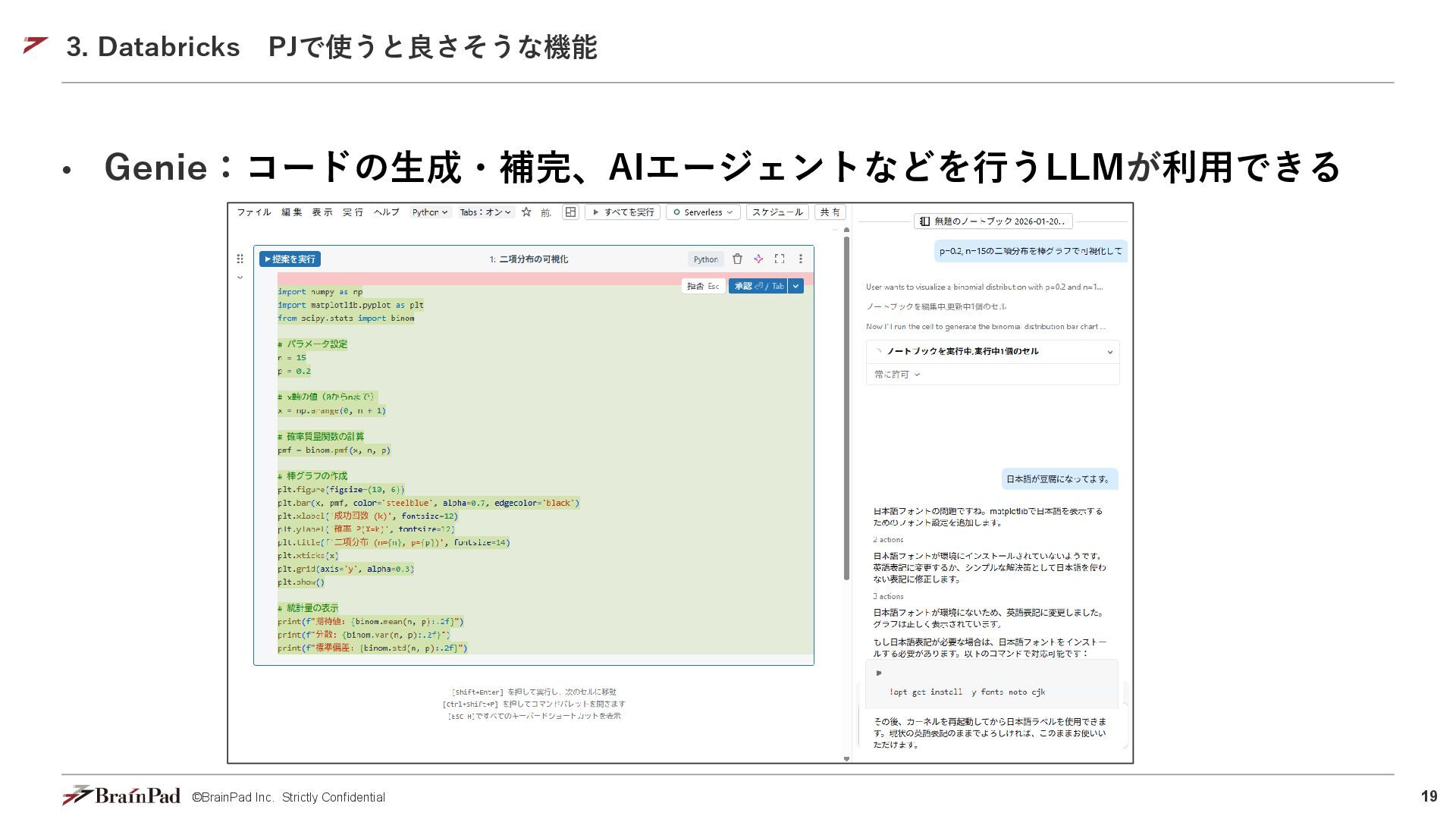Delete cell using trash icon
The width and height of the screenshot is (1456, 819).
coord(737,259)
